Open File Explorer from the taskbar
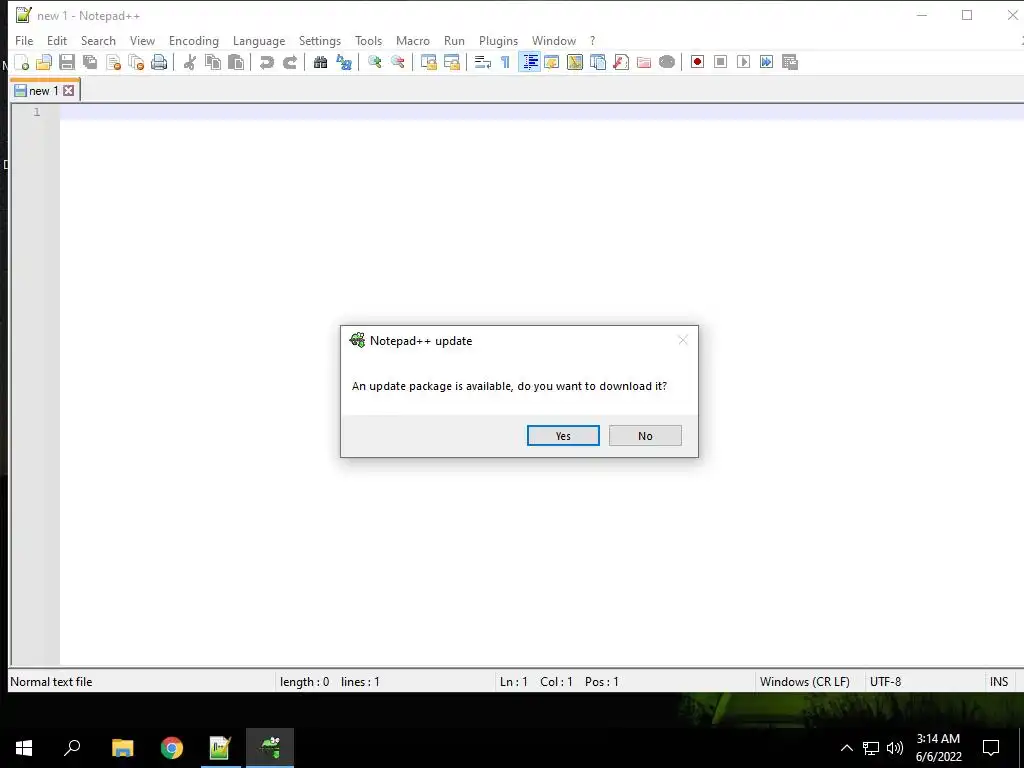Screen dimensions: 1024x768 click(x=122, y=748)
